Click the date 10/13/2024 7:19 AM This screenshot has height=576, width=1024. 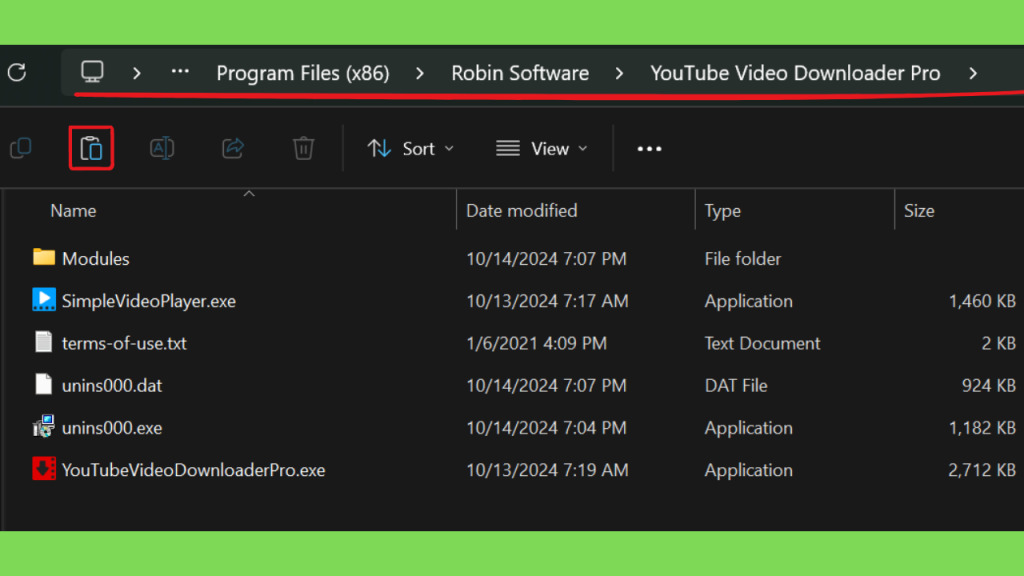coord(547,470)
